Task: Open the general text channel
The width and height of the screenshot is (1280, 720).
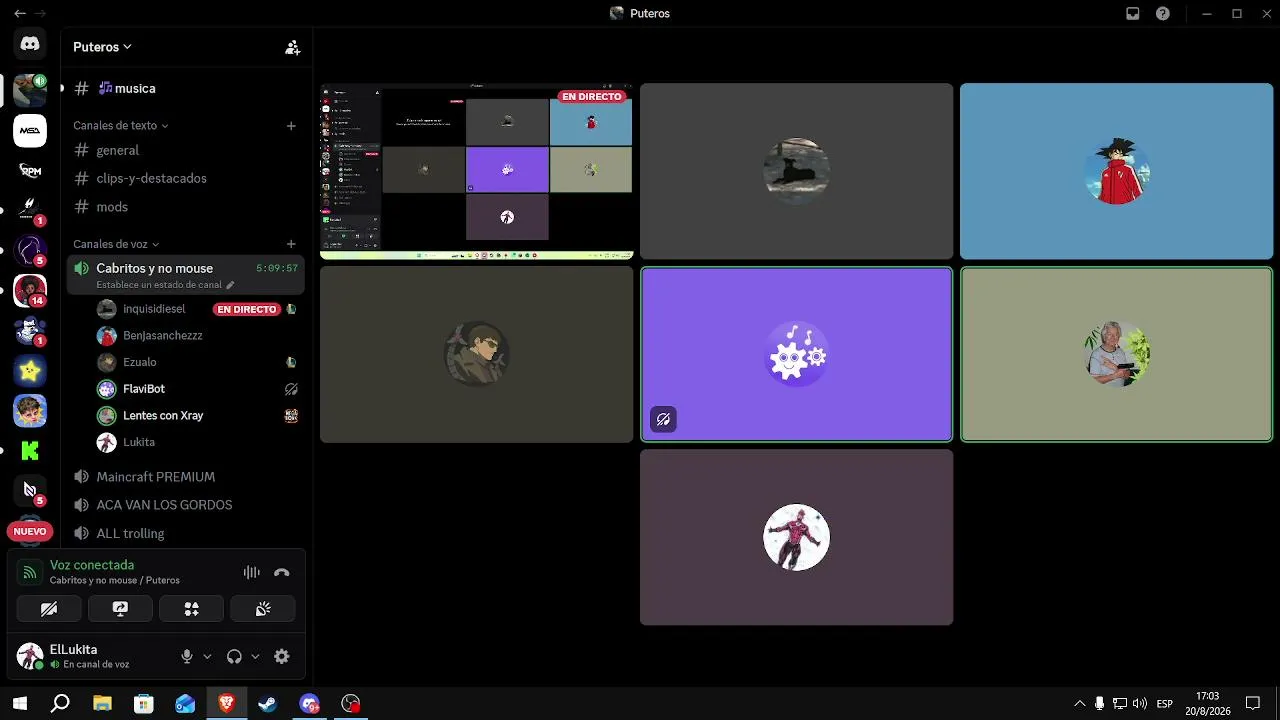Action: coord(186,150)
